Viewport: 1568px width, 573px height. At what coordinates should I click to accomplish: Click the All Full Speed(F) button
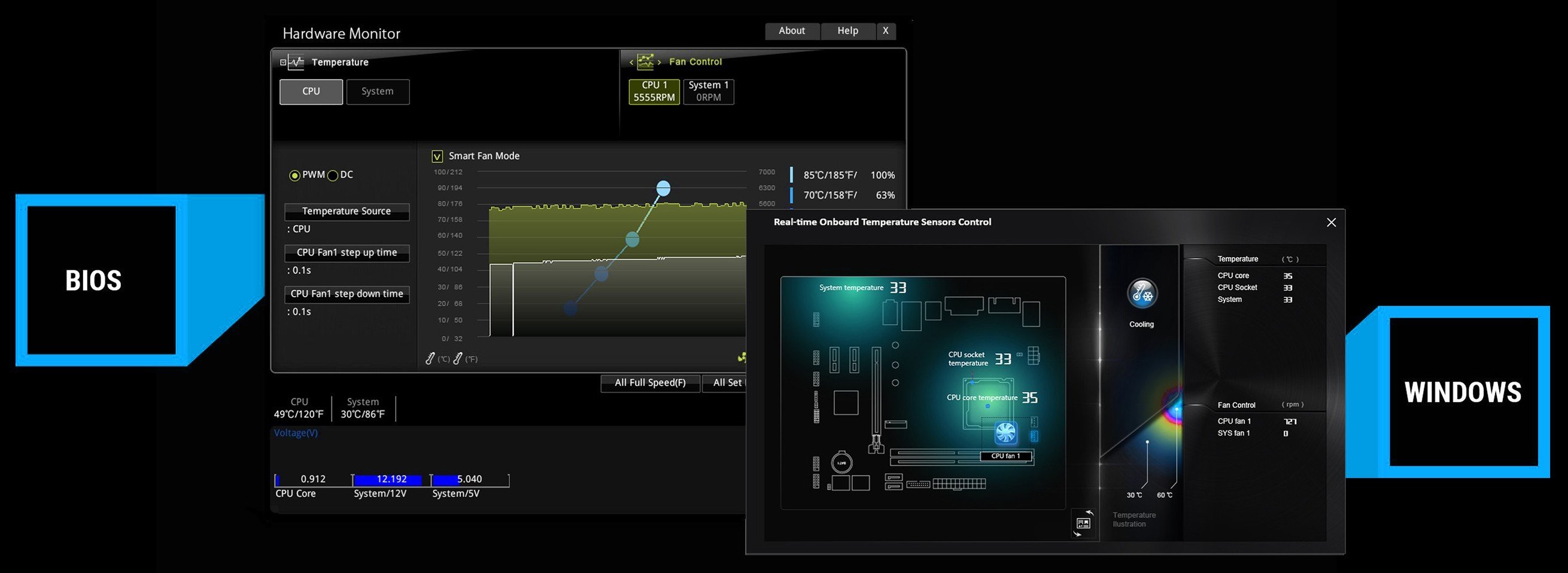coord(649,383)
